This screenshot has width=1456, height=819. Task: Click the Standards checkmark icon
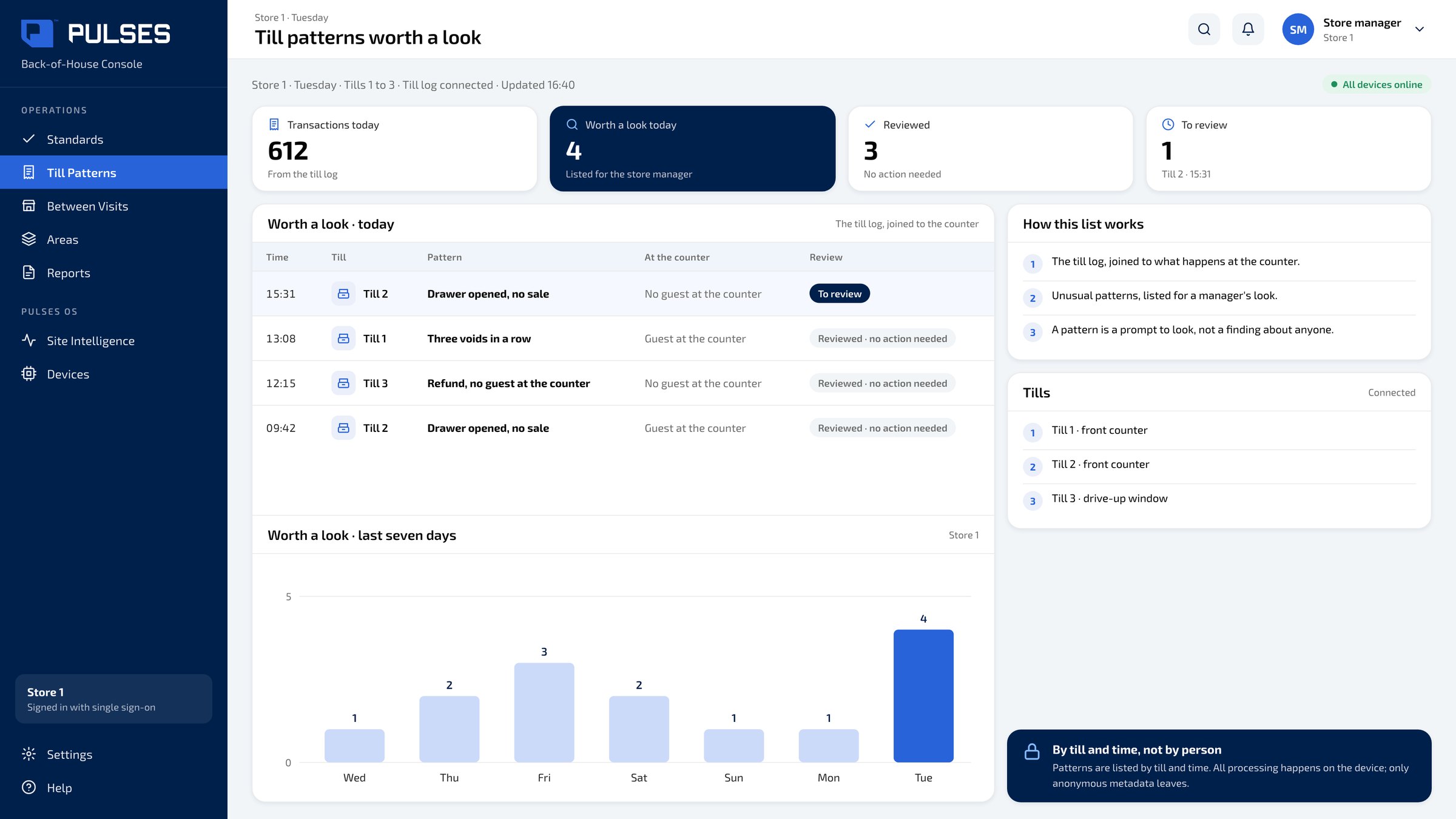click(x=29, y=139)
